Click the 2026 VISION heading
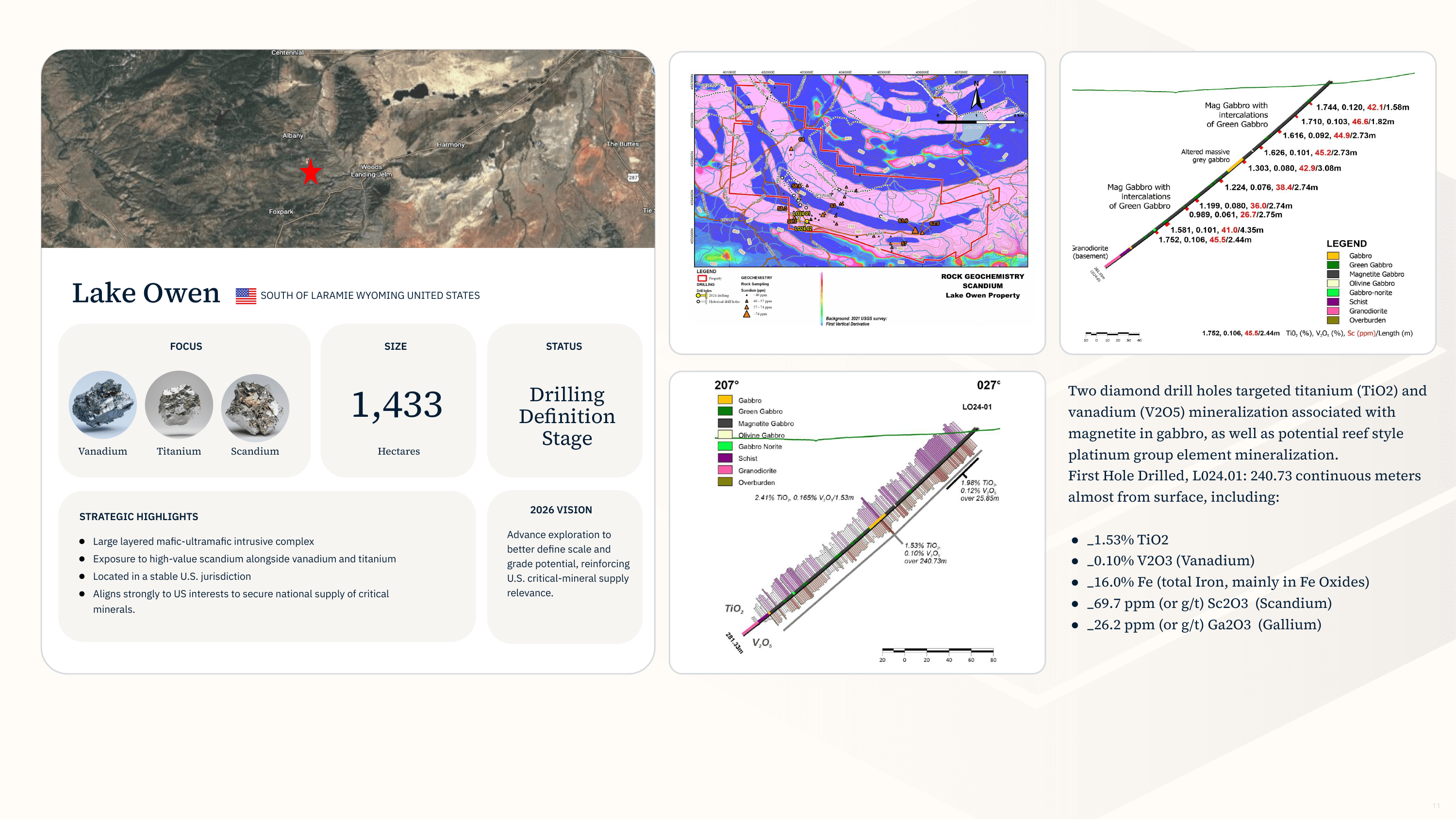The width and height of the screenshot is (1456, 819). (561, 510)
